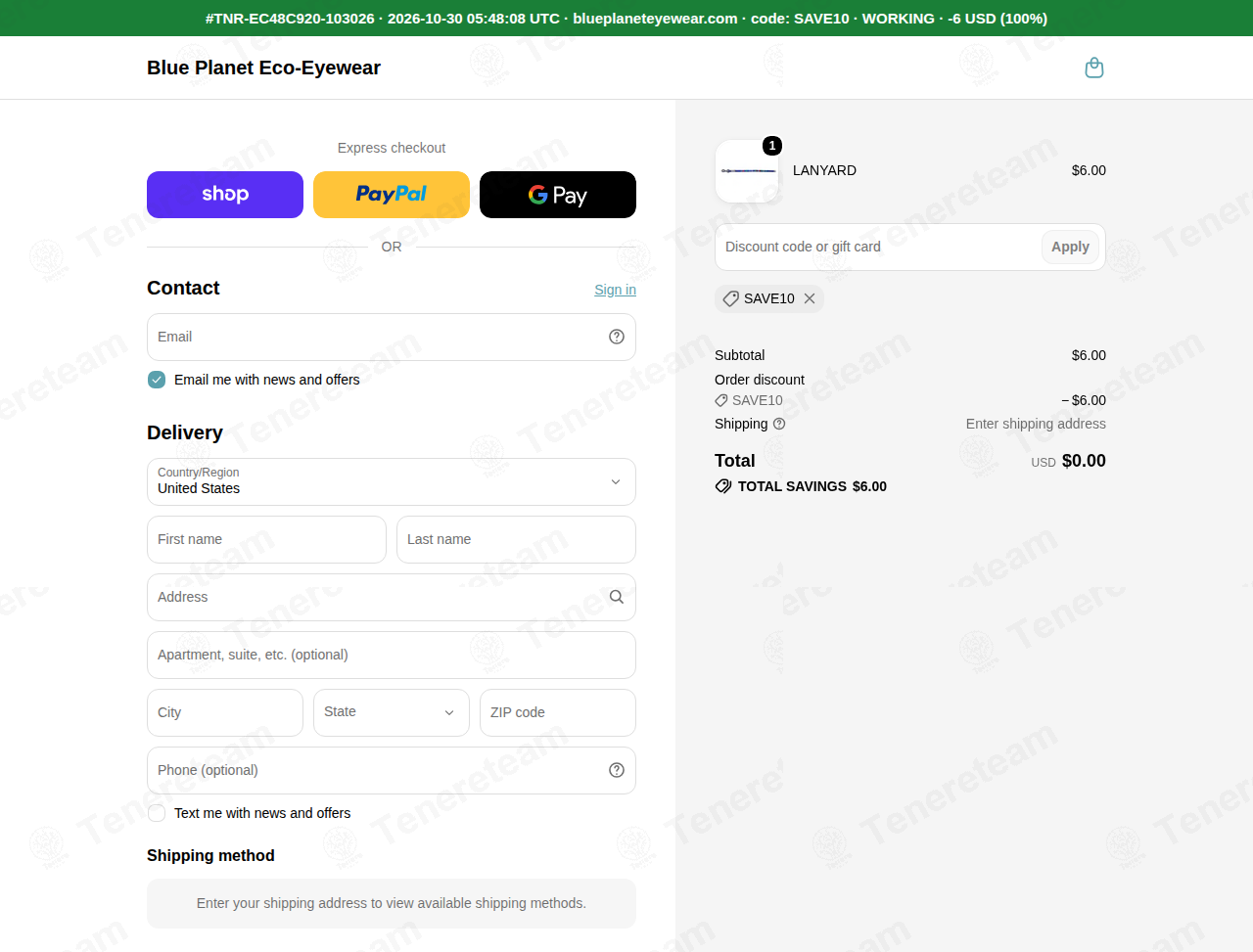Focus the Apartment, suite field
1253x952 pixels.
click(392, 655)
